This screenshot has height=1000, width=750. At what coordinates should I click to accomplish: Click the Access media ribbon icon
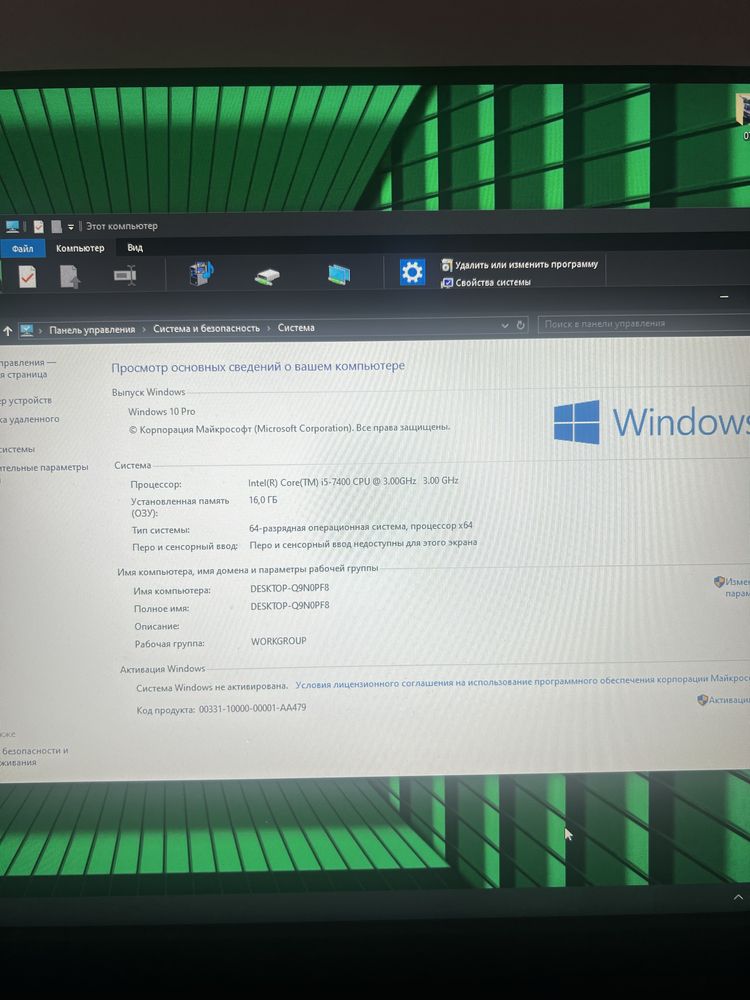coord(202,273)
